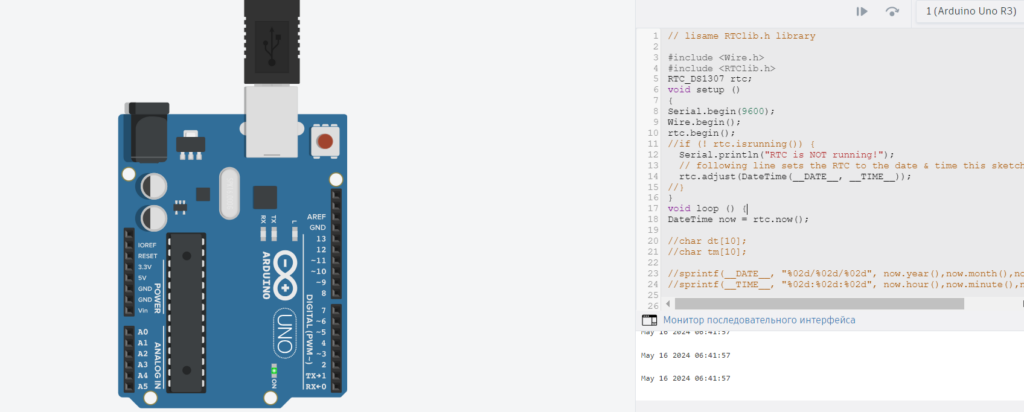Click the digital pin 7 socket
The height and width of the screenshot is (412, 1024).
(336, 310)
